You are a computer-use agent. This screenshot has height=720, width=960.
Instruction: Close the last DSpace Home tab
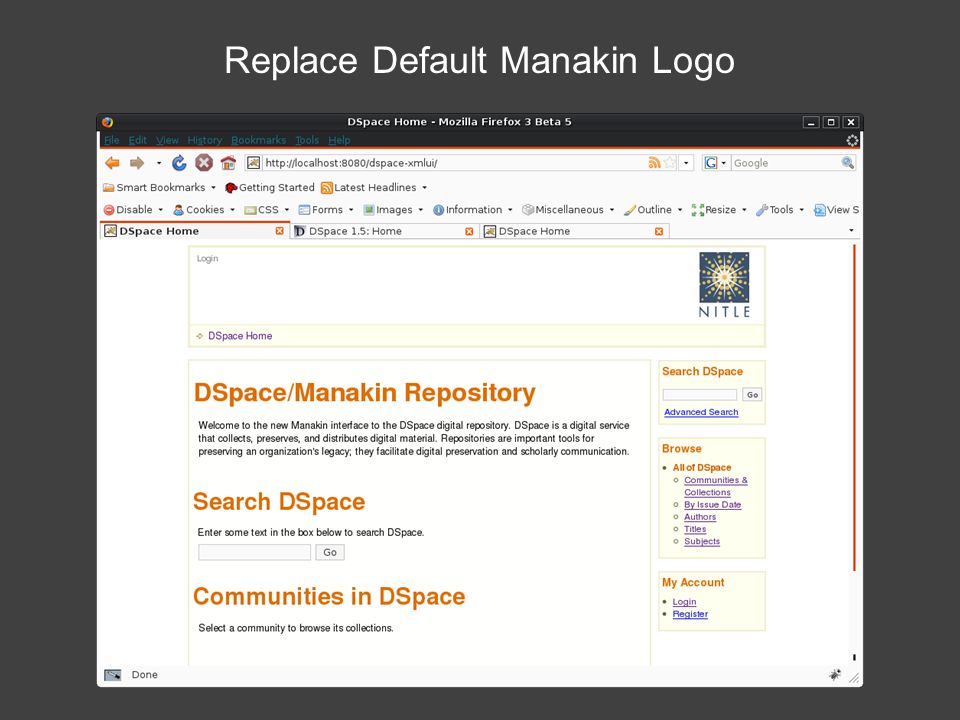659,231
